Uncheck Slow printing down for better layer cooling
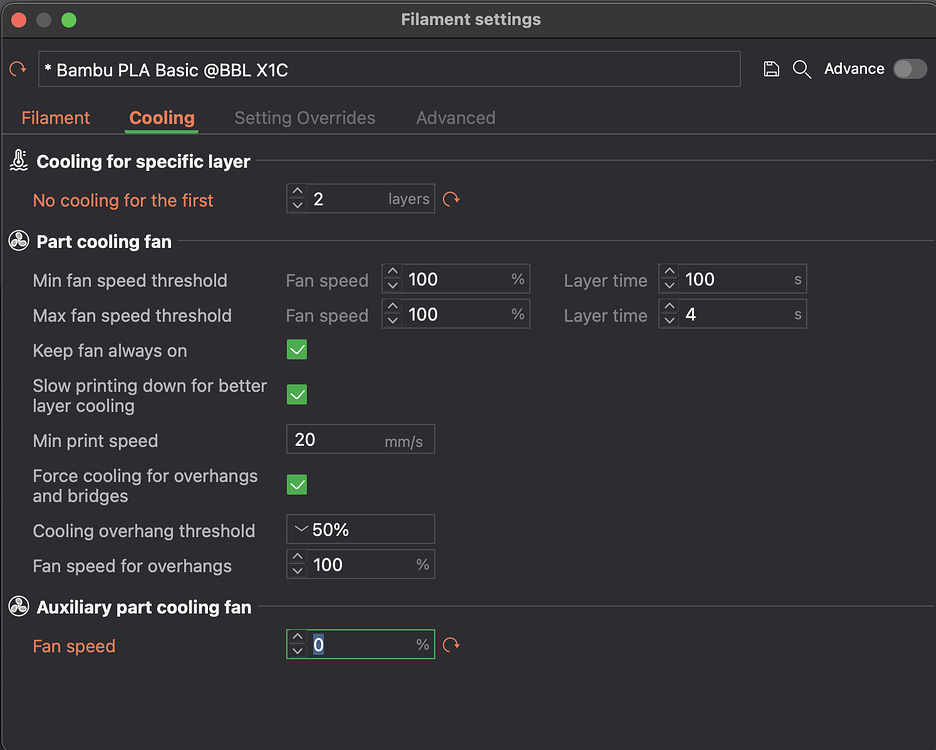Viewport: 936px width, 750px height. coord(297,395)
